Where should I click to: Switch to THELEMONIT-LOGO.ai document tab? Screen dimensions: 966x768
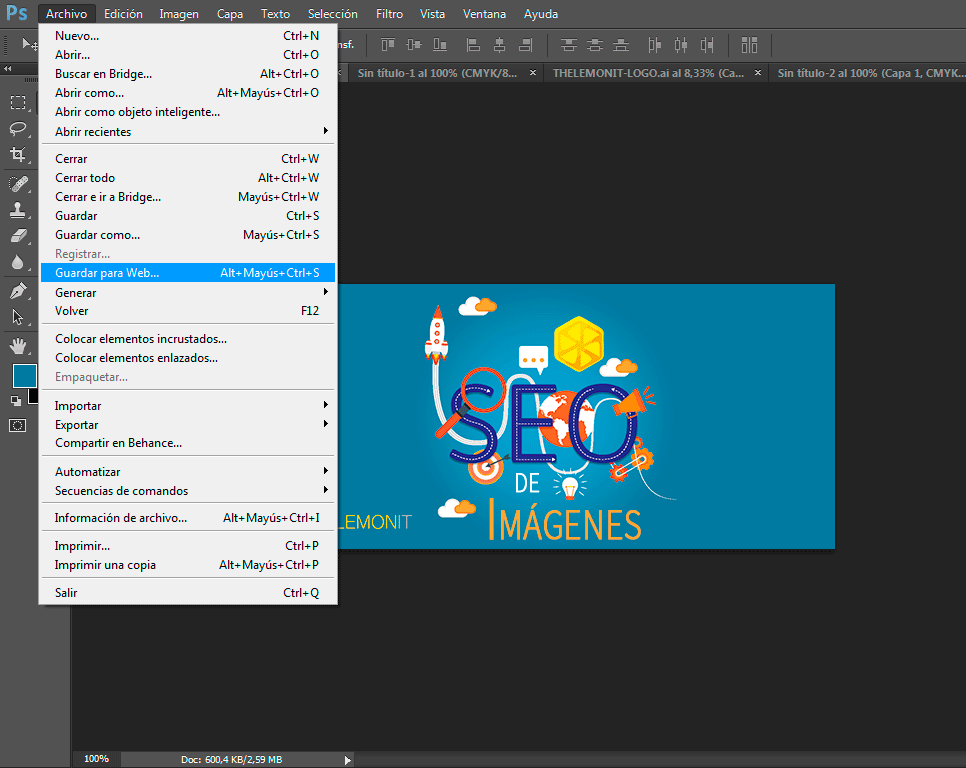pos(648,73)
